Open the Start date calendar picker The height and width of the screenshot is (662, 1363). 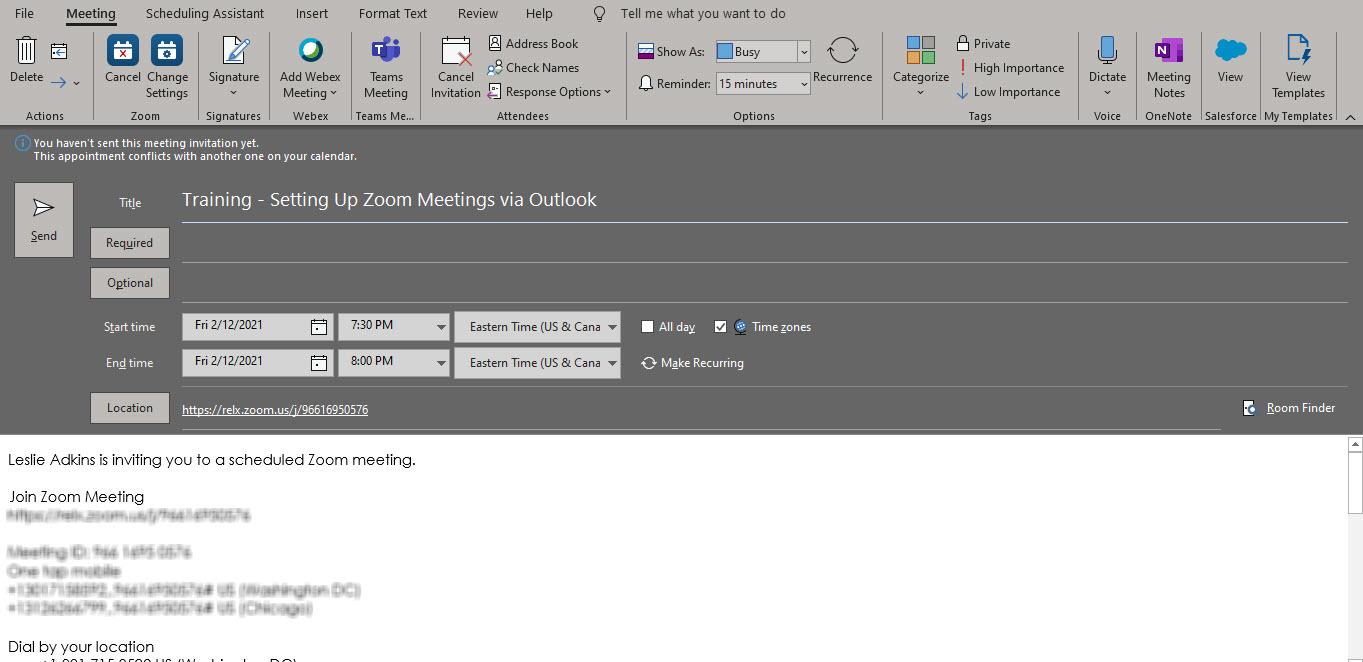coord(318,327)
